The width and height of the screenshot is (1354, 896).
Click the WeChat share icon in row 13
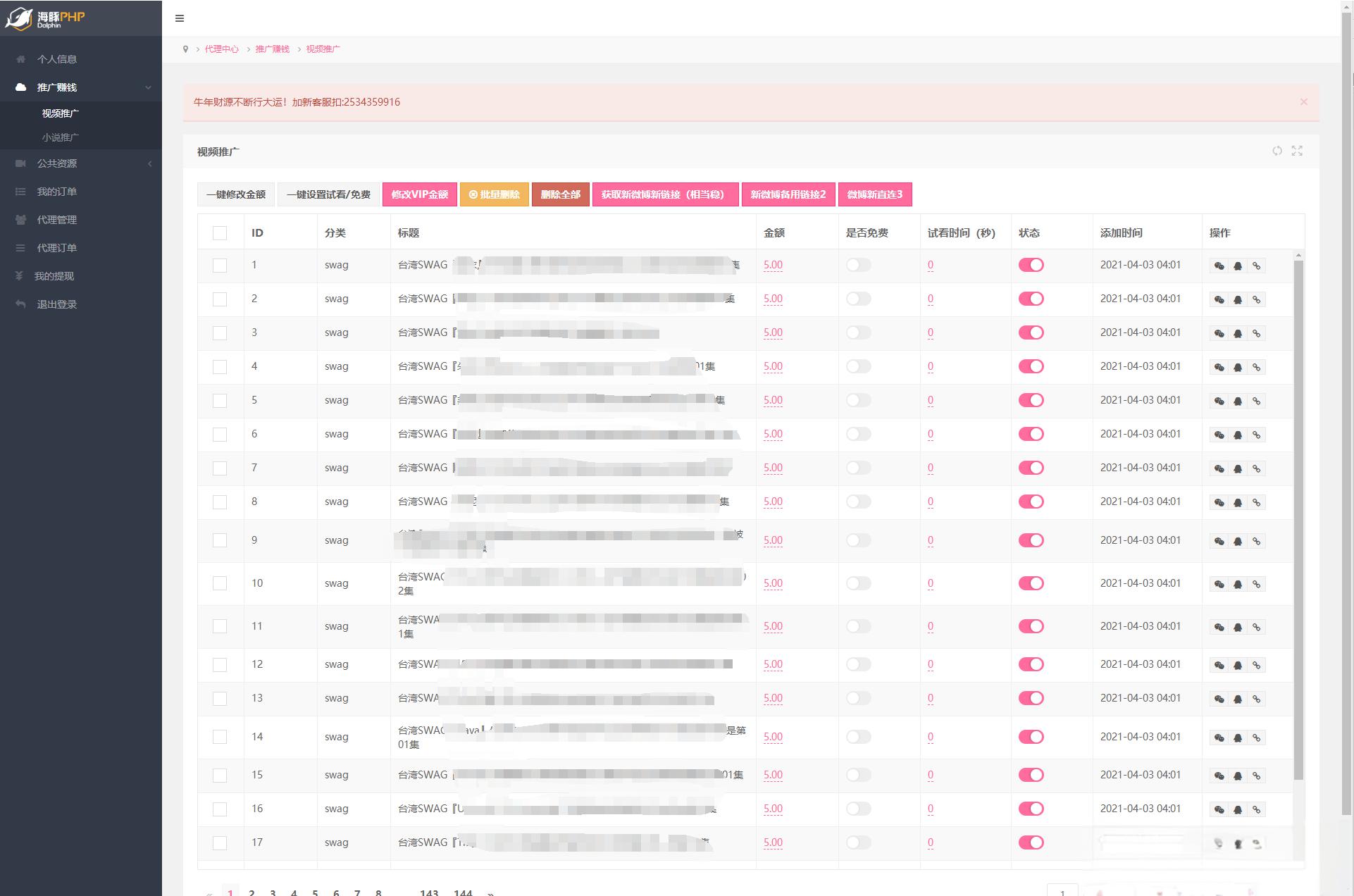[x=1219, y=699]
